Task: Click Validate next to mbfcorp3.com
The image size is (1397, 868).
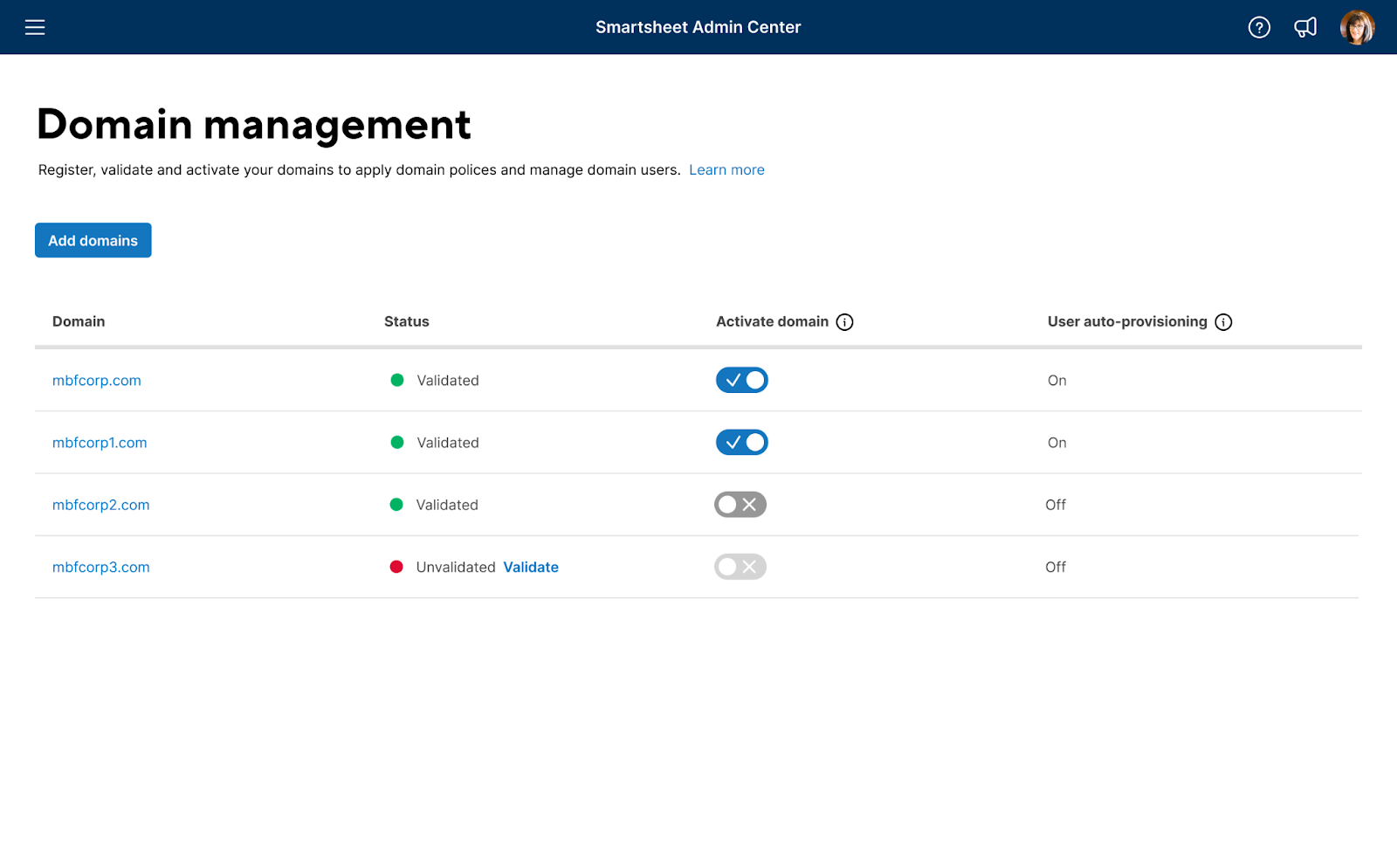Action: tap(531, 567)
